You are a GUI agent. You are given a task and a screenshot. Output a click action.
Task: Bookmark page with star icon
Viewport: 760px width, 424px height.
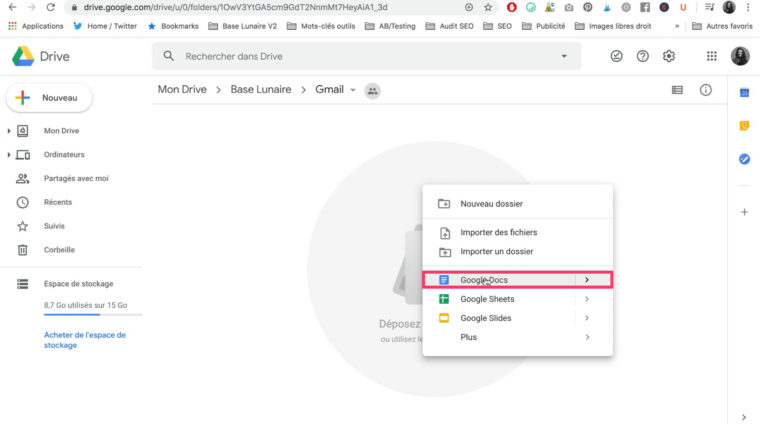coord(488,7)
